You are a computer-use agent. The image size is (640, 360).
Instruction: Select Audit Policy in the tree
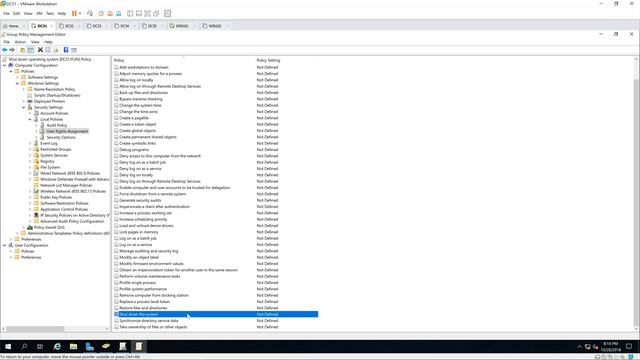(56, 125)
